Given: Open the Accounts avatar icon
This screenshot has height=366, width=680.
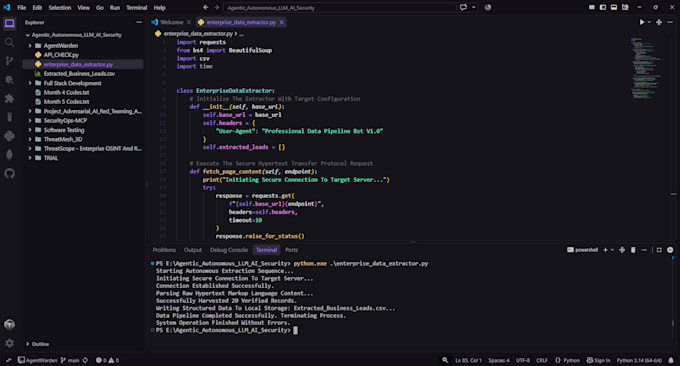Looking at the screenshot, I should coord(10,324).
